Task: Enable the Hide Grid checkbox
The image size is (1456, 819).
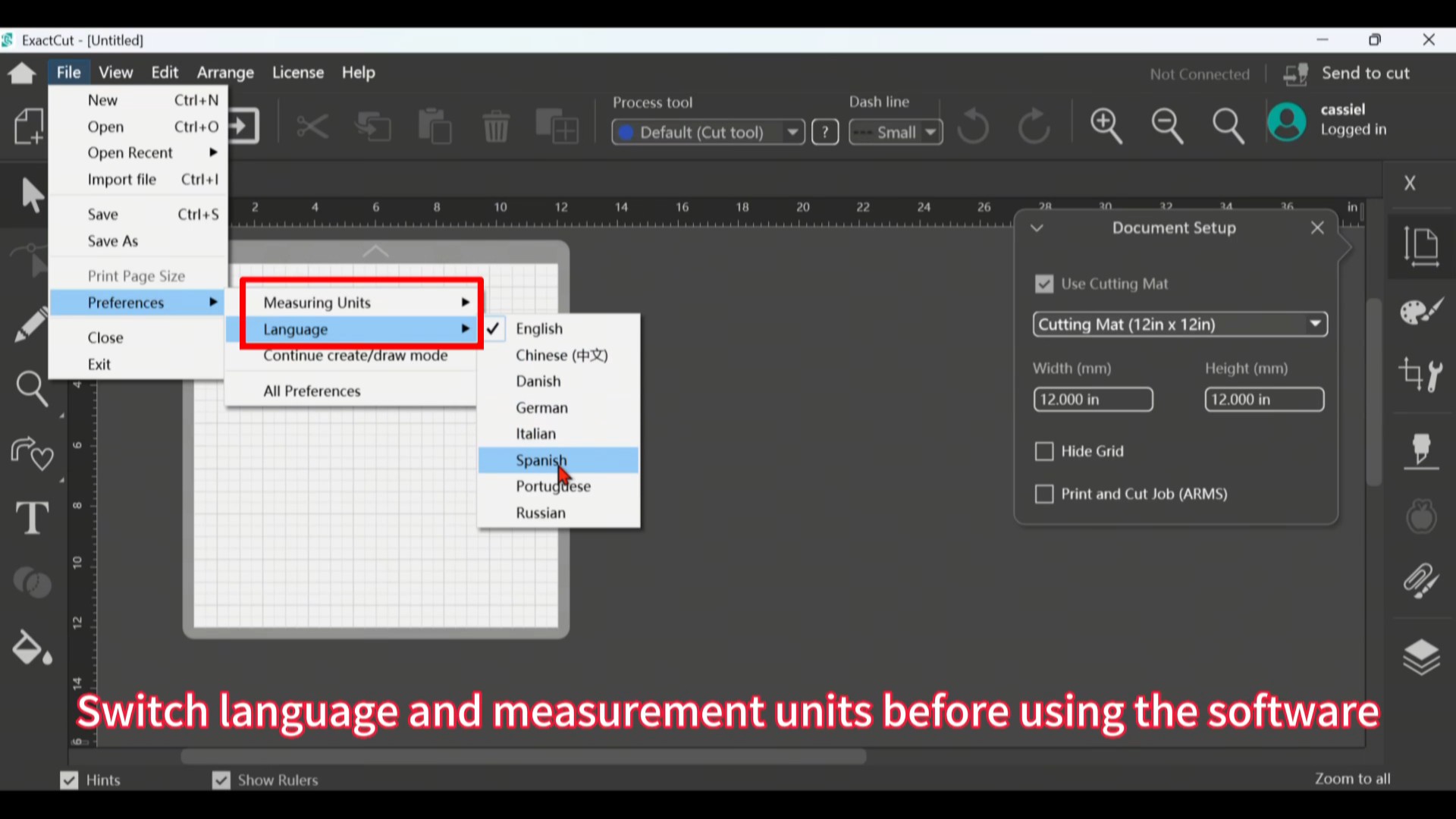Action: coord(1044,451)
